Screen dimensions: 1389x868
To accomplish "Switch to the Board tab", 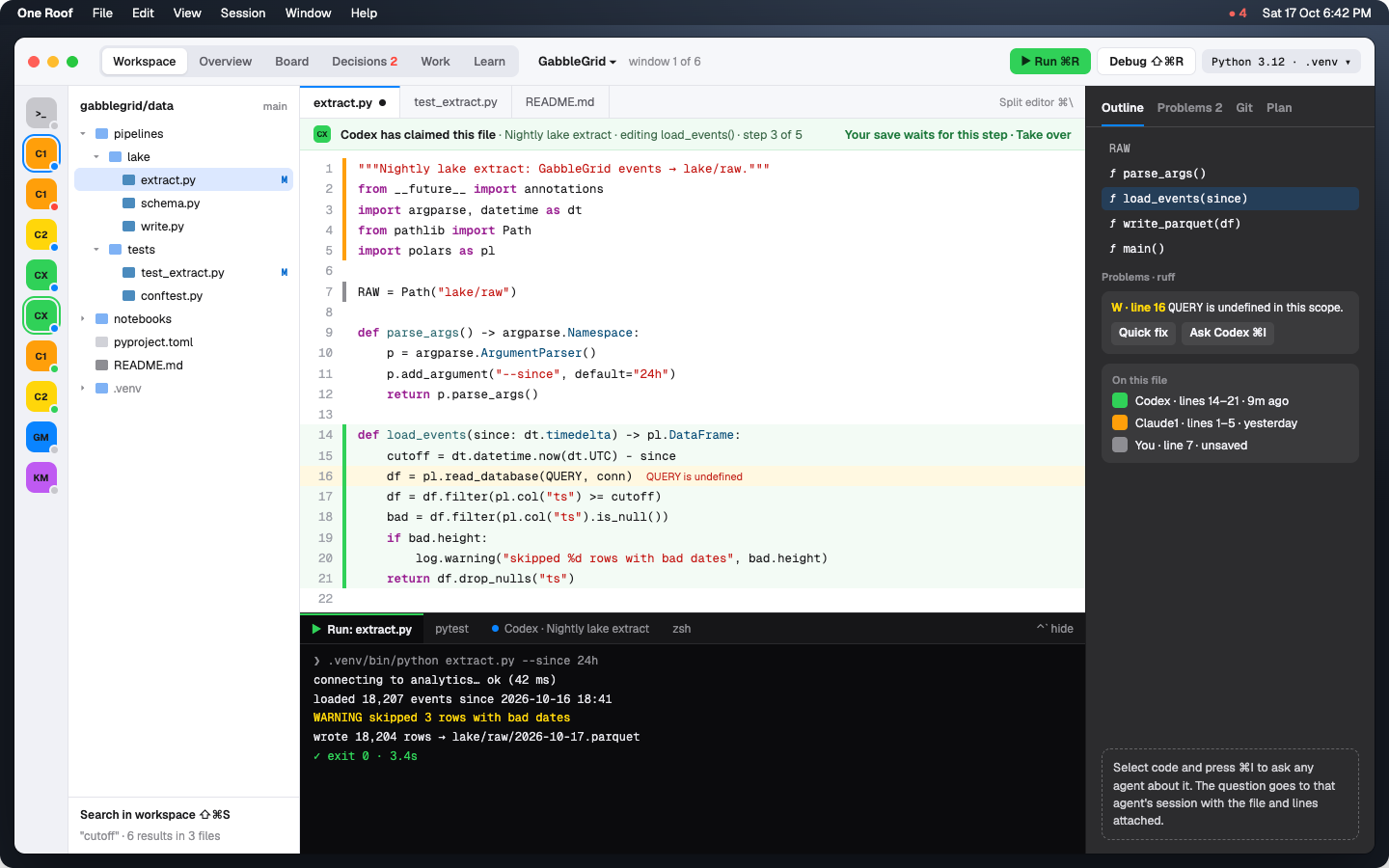I will tap(292, 62).
